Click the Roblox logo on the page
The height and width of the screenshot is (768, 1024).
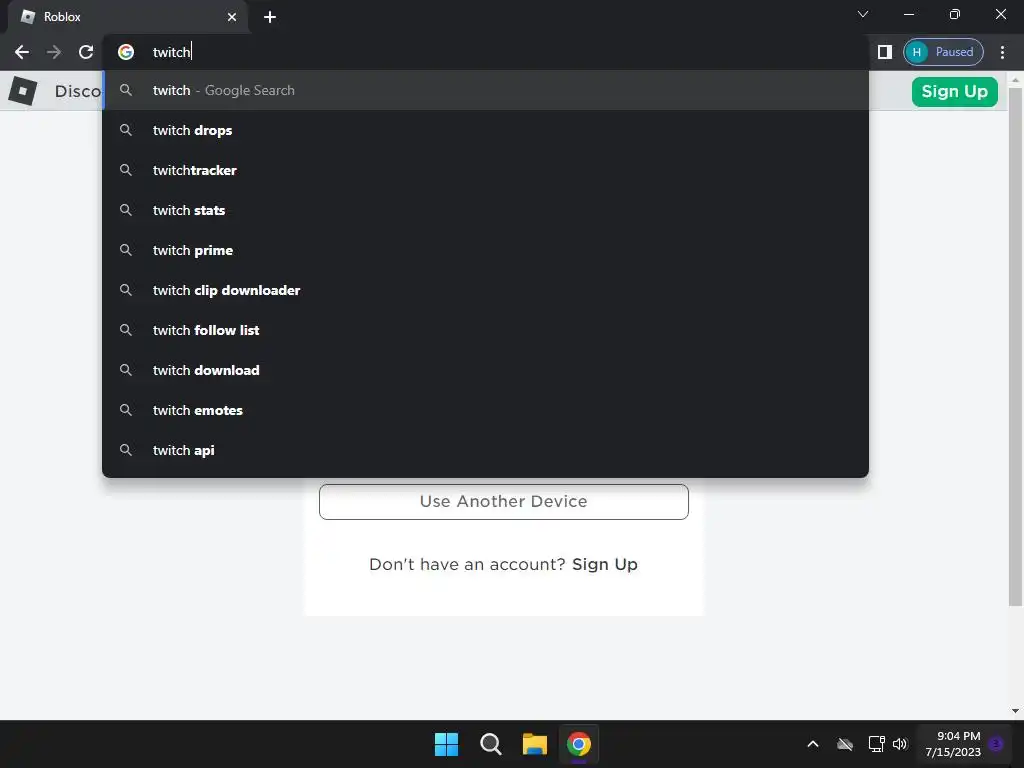point(23,91)
